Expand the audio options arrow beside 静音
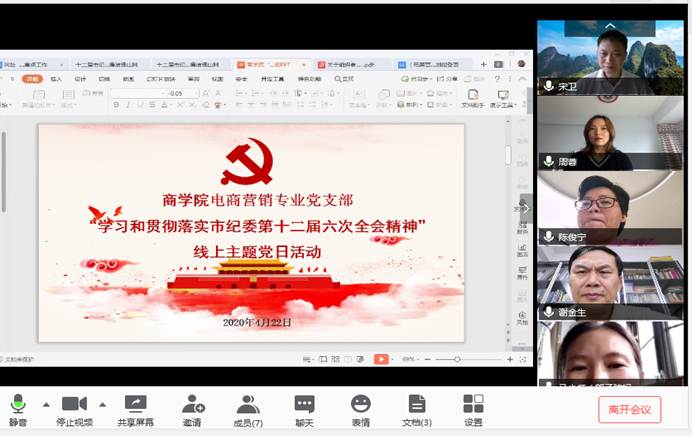692x436 pixels. tap(45, 404)
